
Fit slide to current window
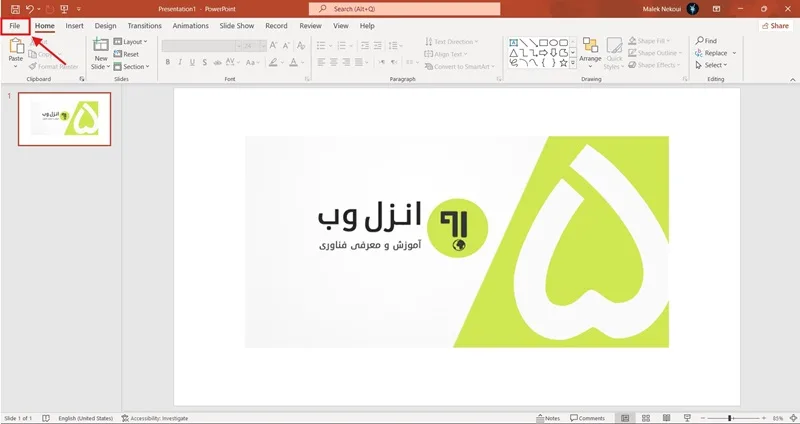pos(793,418)
